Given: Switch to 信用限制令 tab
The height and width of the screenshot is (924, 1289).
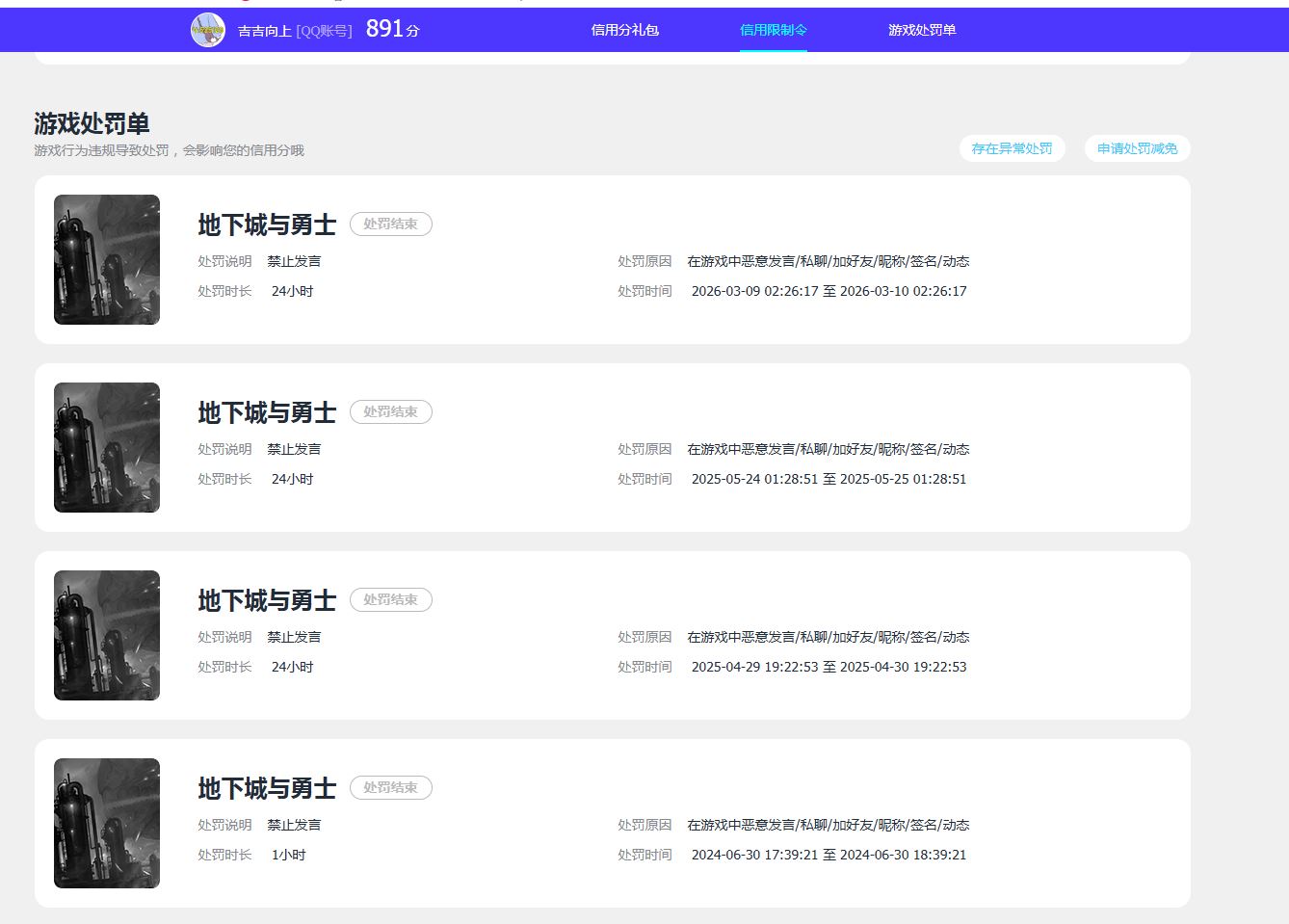Looking at the screenshot, I should pyautogui.click(x=774, y=30).
